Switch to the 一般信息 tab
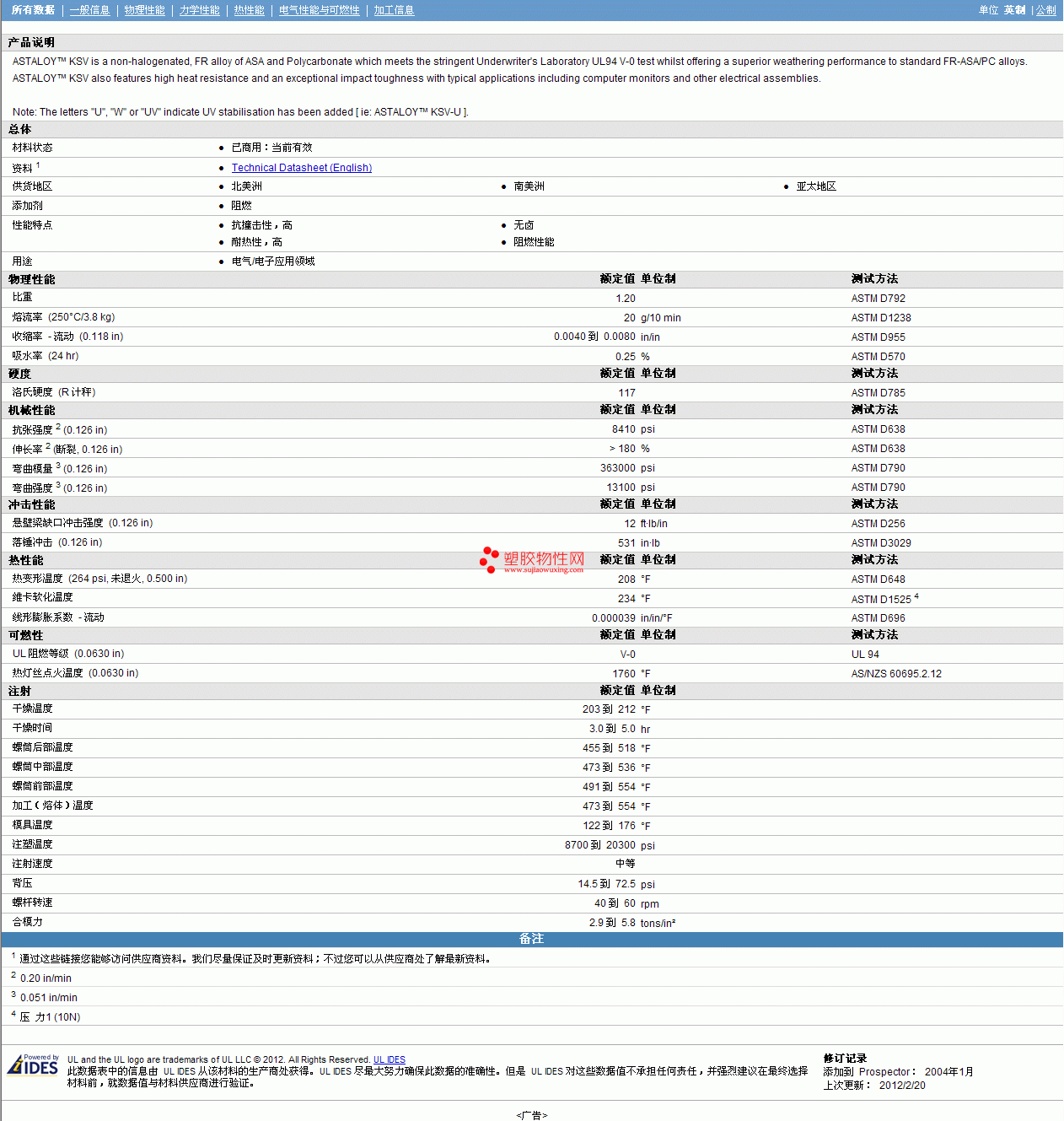Image resolution: width=1064 pixels, height=1121 pixels. tap(90, 10)
